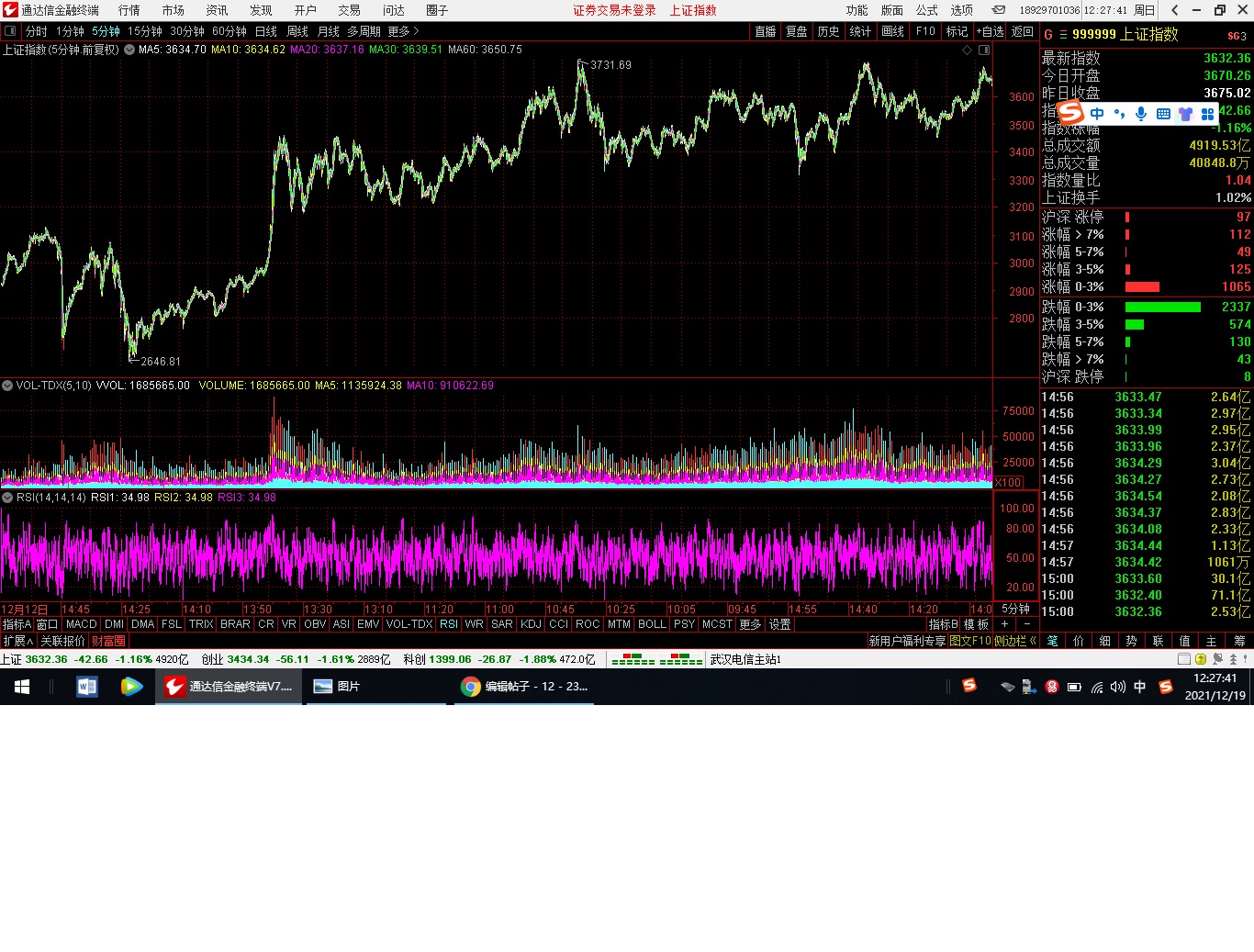Switch the chart to 30分钟 period

coord(187,31)
